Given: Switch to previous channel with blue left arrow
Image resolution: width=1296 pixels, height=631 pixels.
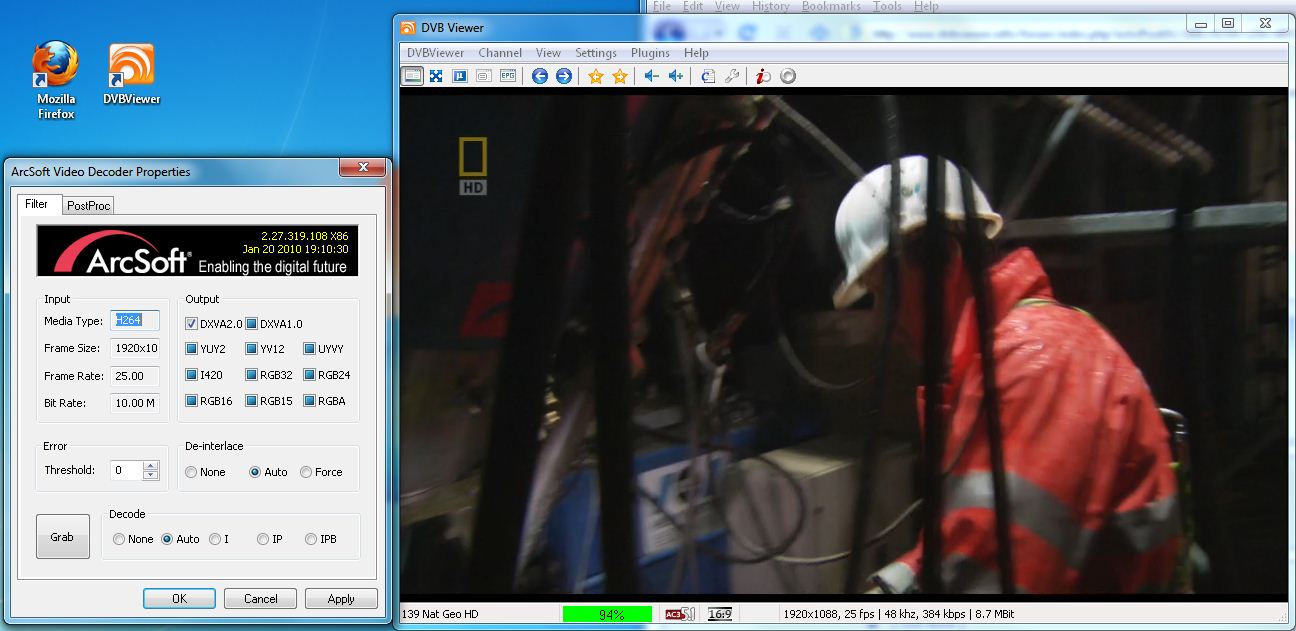Looking at the screenshot, I should tap(540, 76).
